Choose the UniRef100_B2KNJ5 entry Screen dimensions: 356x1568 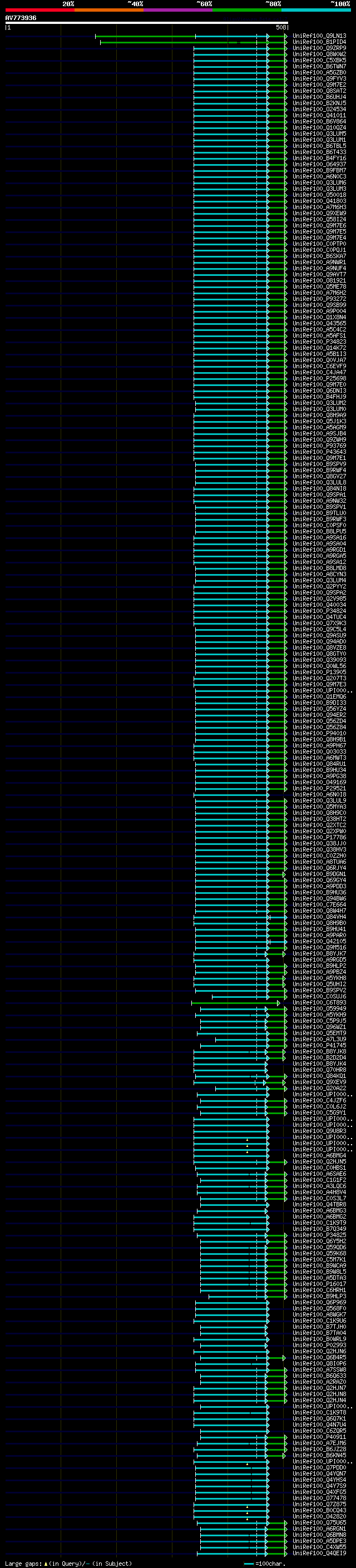coord(319,103)
